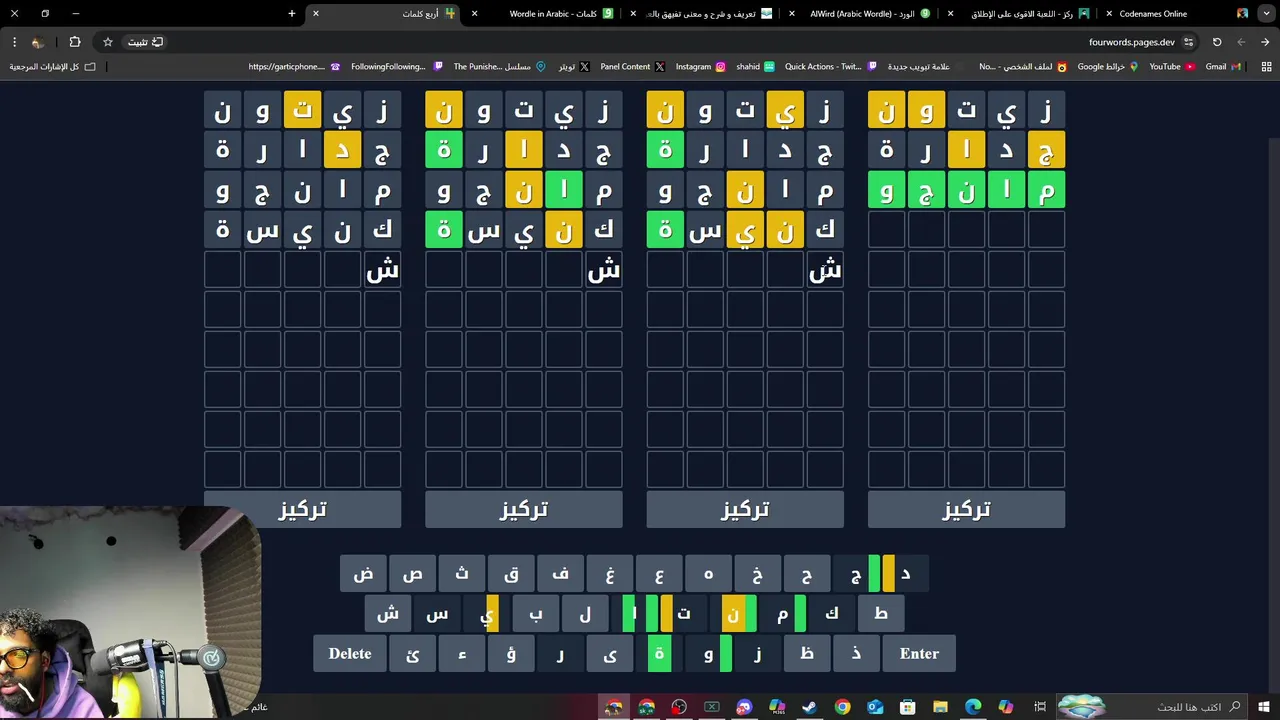This screenshot has width=1280, height=720.
Task: Tap the ص key on the keyboard
Action: [412, 574]
